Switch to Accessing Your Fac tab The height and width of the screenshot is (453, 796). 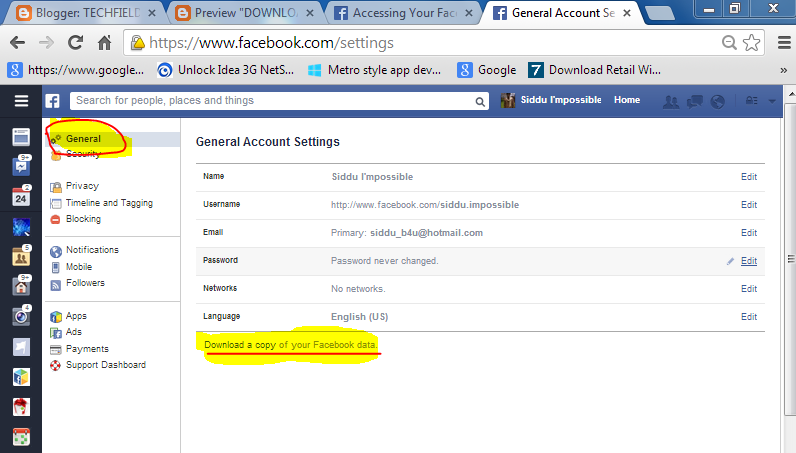point(404,13)
